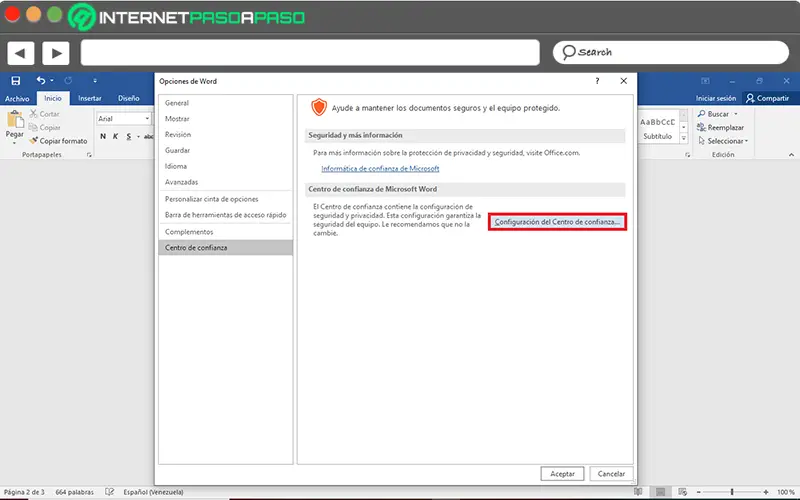Open the underline style dropdown arrow
Screen dimensions: 800x500
(138, 136)
